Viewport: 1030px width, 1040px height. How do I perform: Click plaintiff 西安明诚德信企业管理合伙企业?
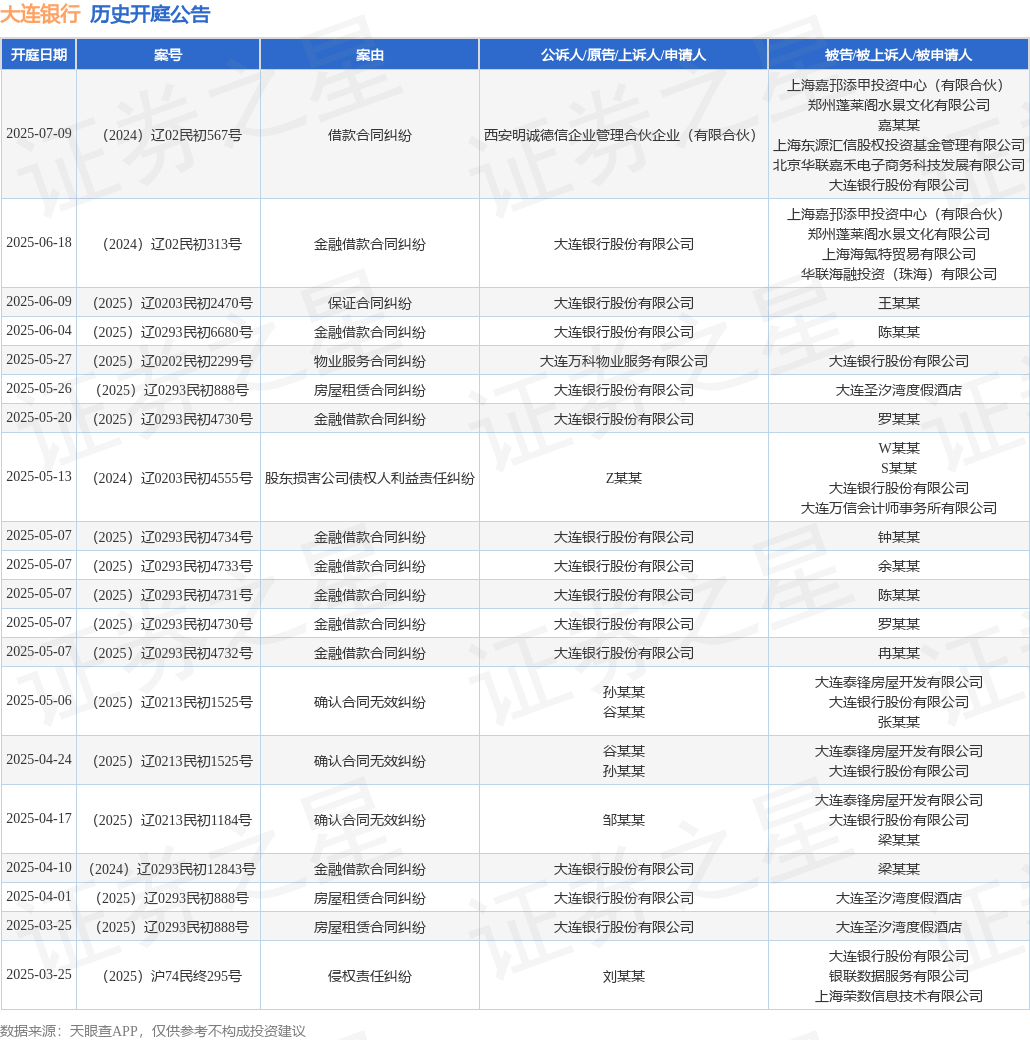click(623, 135)
